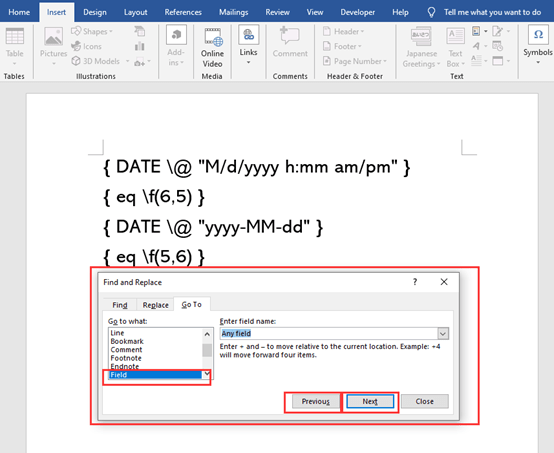
Task: Click the Date & Time icon
Action: (497, 46)
